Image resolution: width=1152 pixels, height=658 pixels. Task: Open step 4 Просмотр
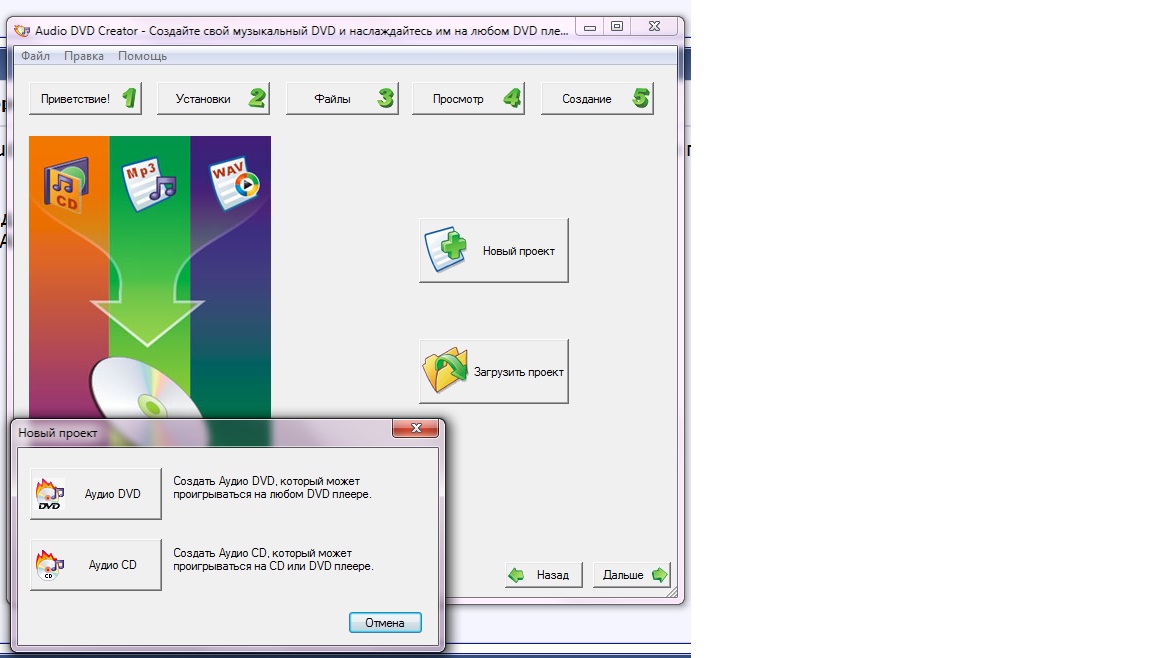pyautogui.click(x=468, y=99)
